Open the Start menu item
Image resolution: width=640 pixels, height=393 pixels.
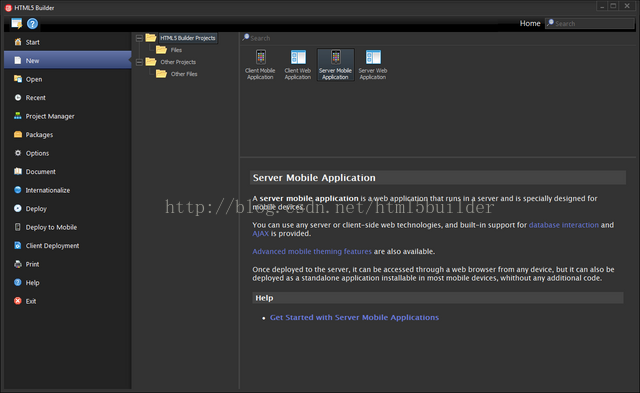(x=68, y=42)
